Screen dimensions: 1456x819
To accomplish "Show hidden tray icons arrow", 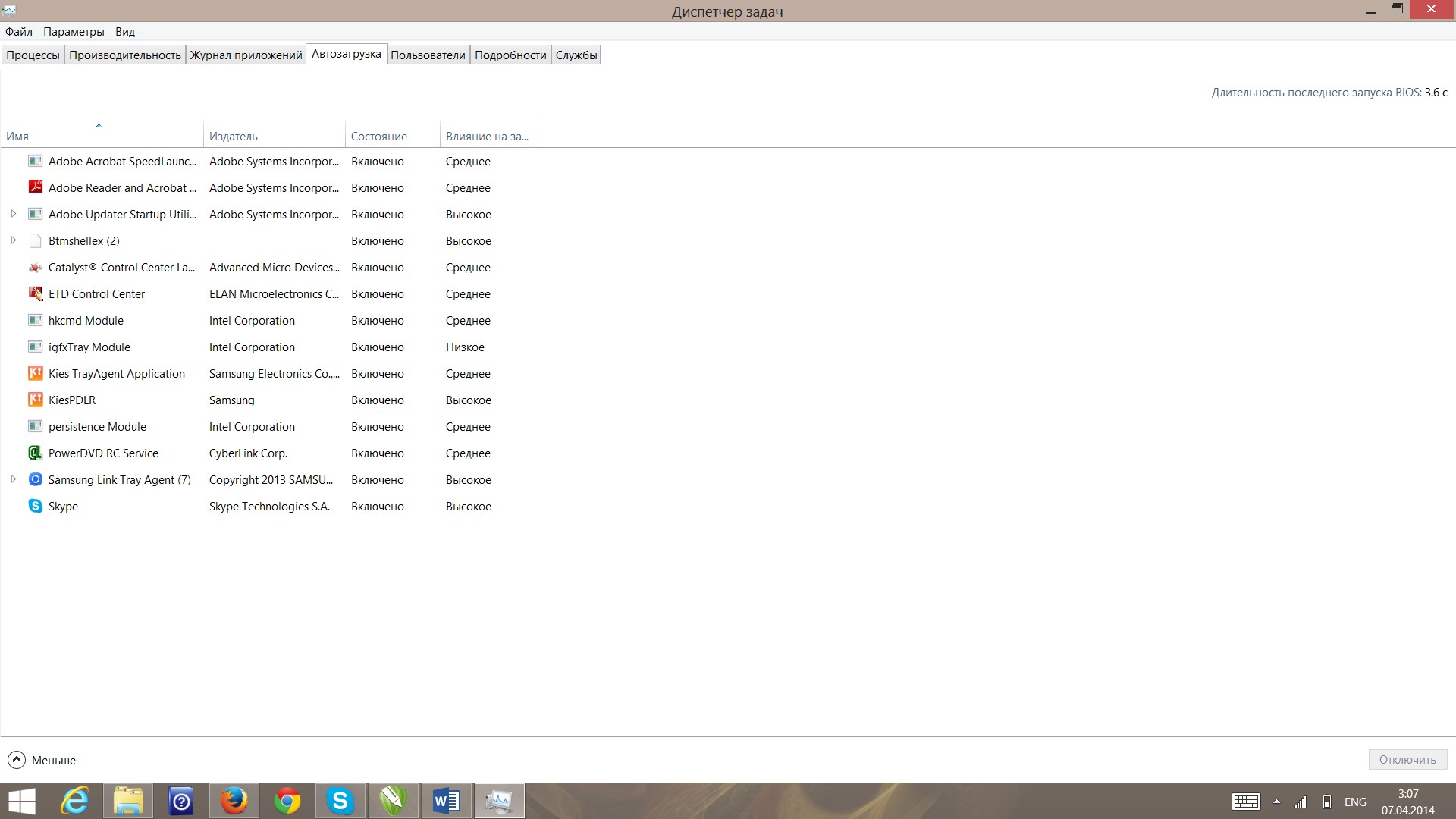I will (1276, 802).
